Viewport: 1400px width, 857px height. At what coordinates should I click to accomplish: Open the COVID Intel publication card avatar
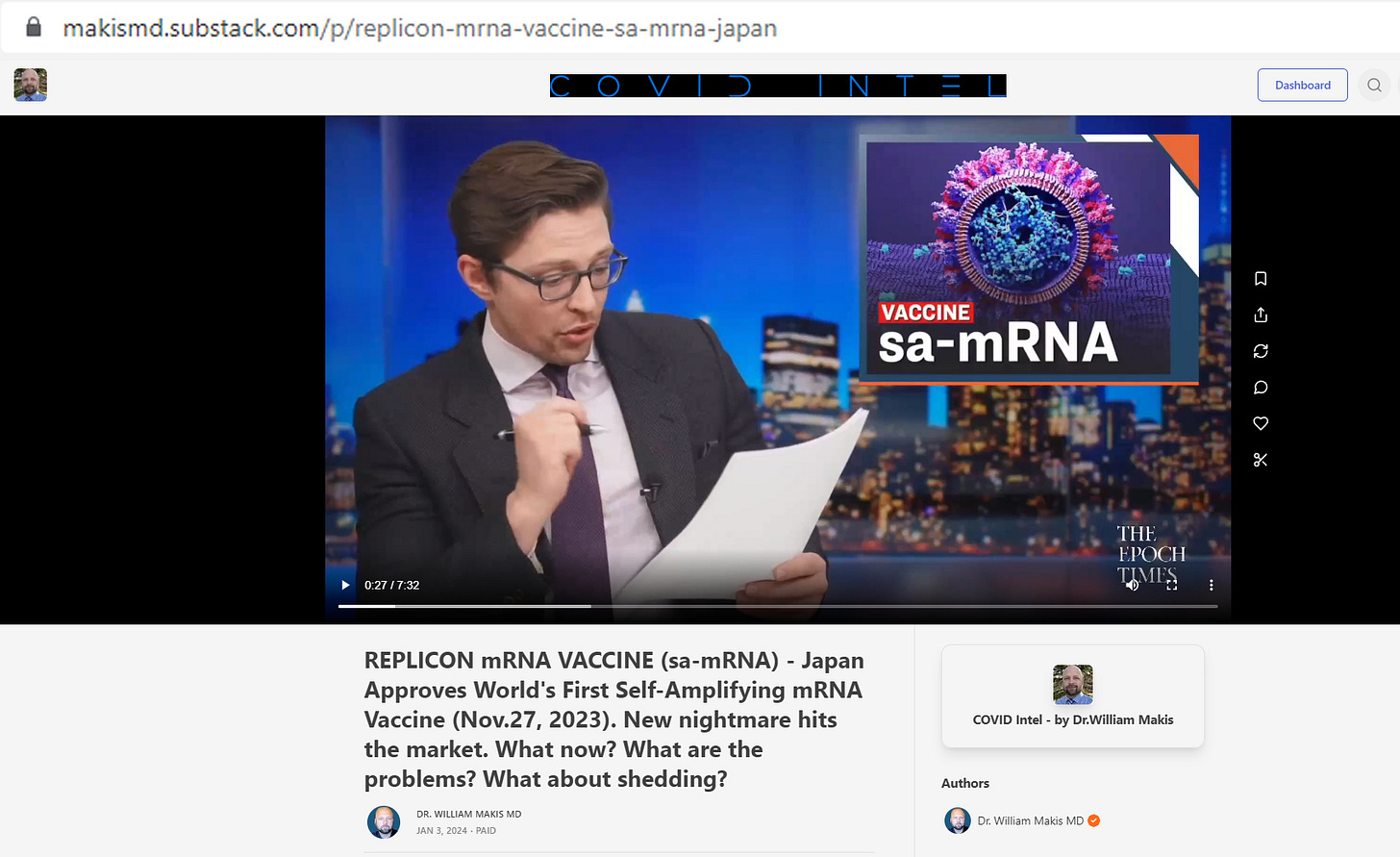pyautogui.click(x=1073, y=684)
